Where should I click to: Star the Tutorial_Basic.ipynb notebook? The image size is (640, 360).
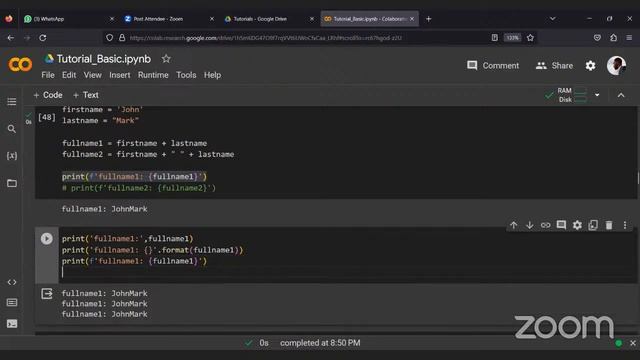(166, 59)
